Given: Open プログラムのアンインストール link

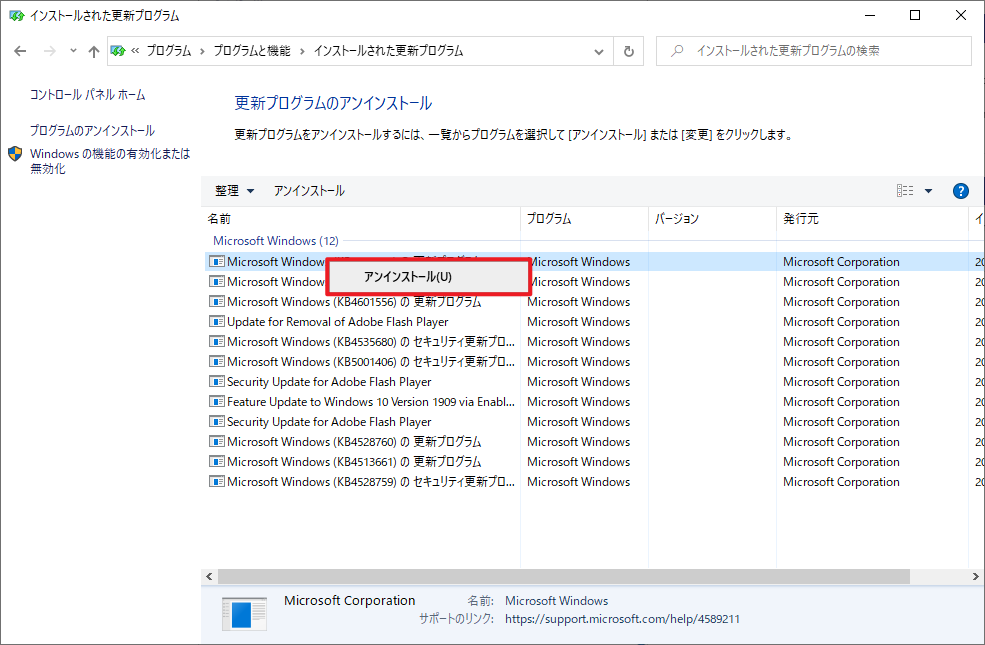Looking at the screenshot, I should pyautogui.click(x=92, y=131).
